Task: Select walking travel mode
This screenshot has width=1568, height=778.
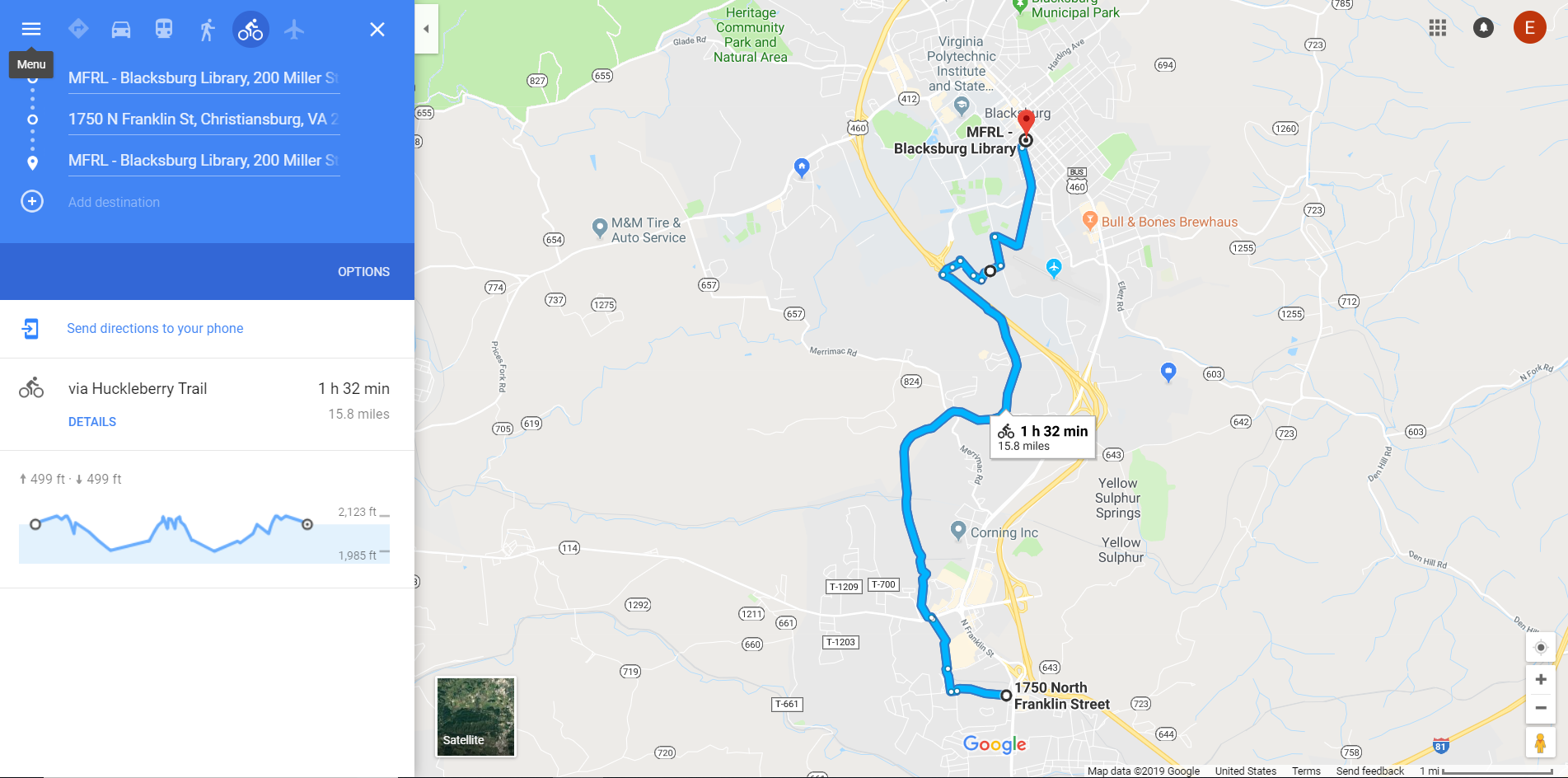Action: click(x=208, y=30)
